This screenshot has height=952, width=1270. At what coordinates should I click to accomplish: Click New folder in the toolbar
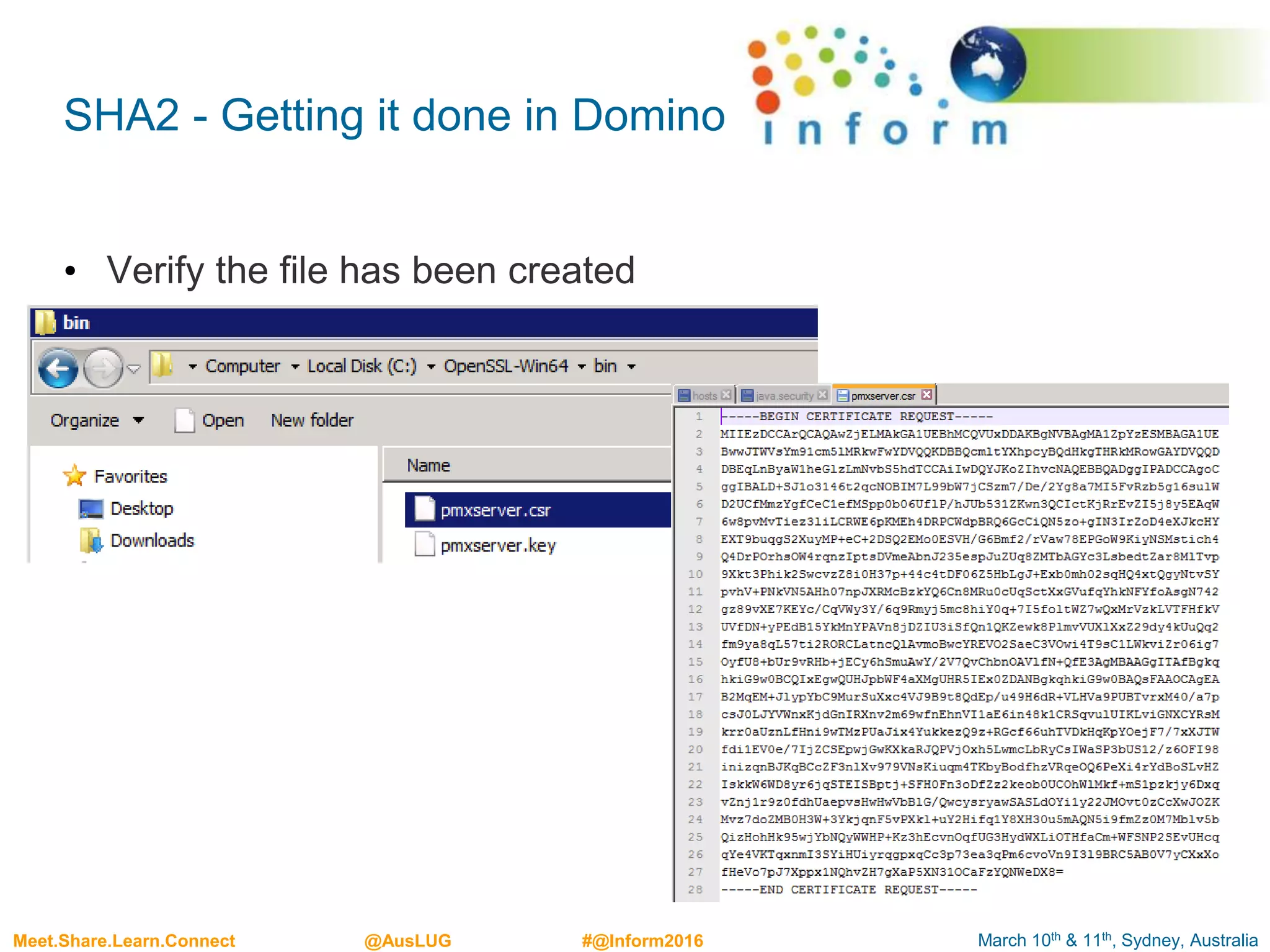point(312,421)
